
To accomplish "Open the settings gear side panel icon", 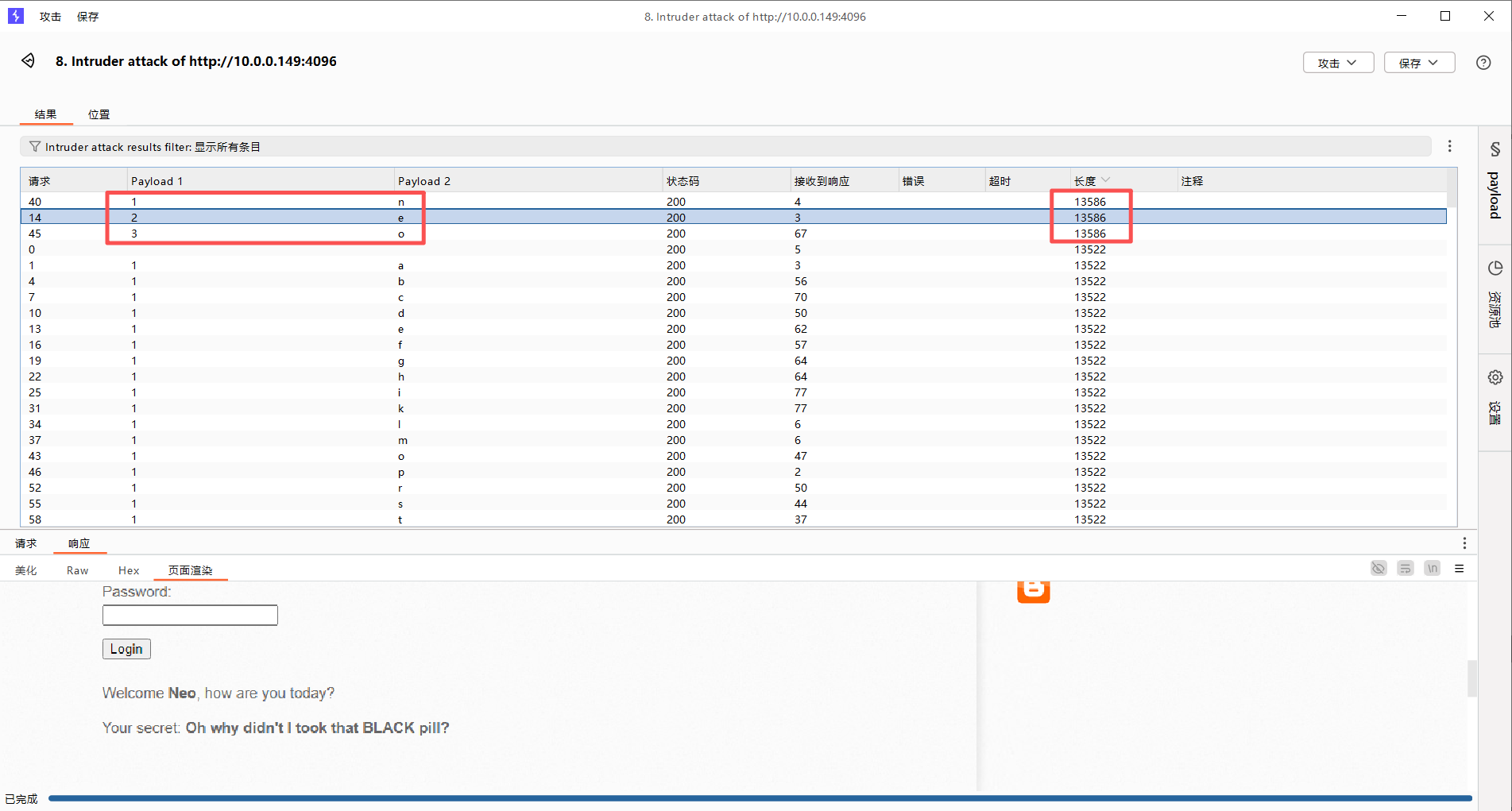I will (1495, 377).
